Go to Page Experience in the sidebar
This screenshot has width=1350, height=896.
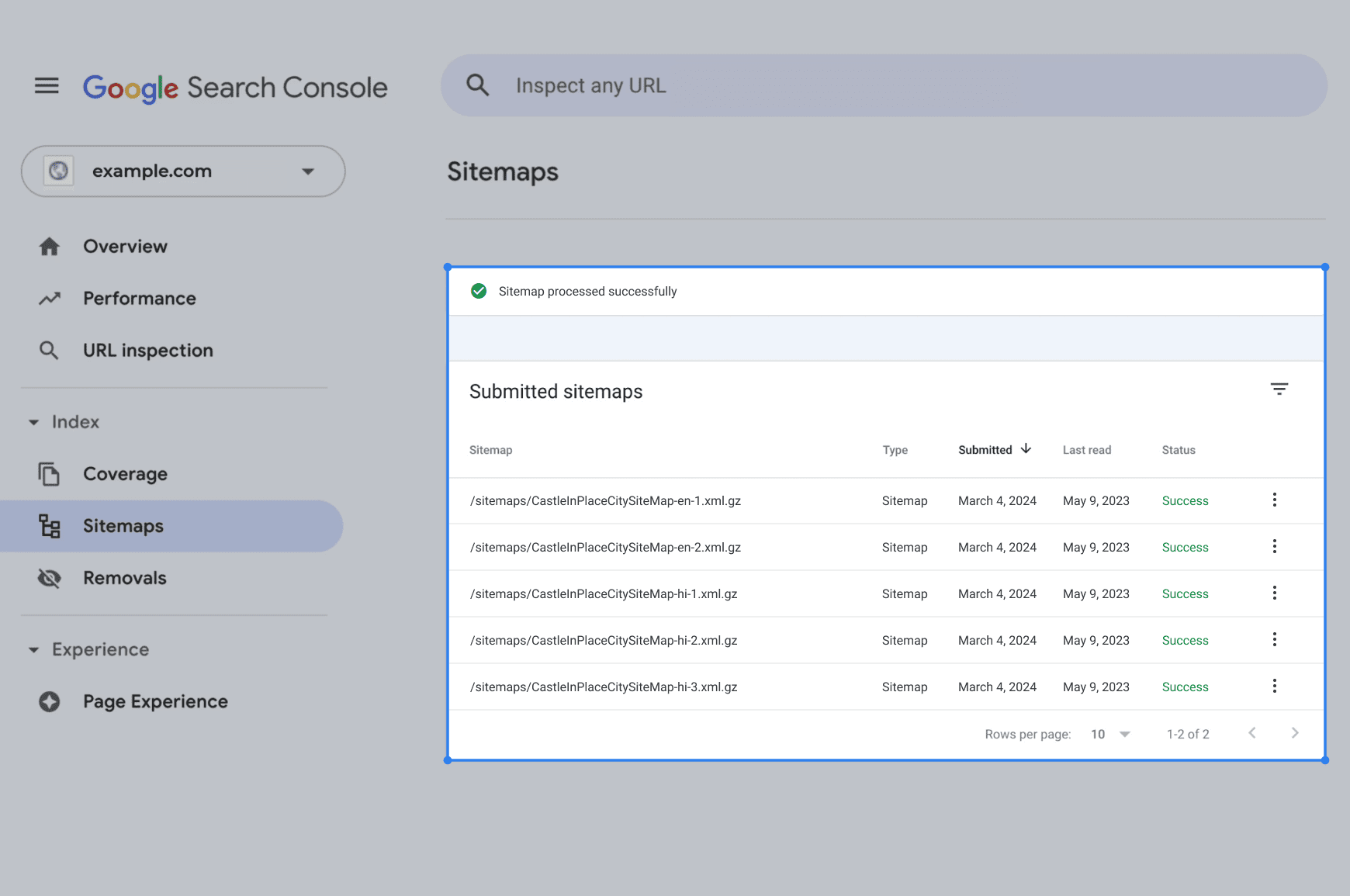[x=155, y=702]
